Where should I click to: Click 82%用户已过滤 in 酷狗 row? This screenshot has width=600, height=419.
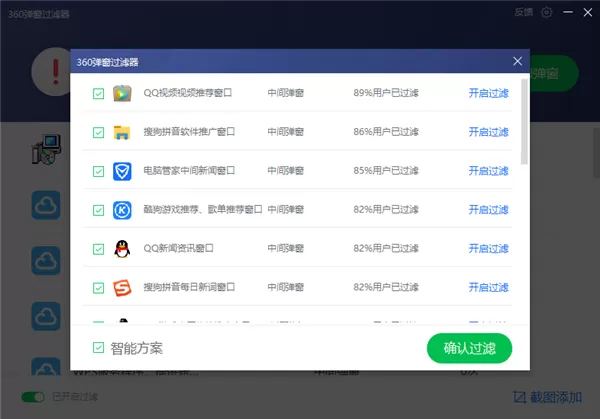pyautogui.click(x=386, y=210)
